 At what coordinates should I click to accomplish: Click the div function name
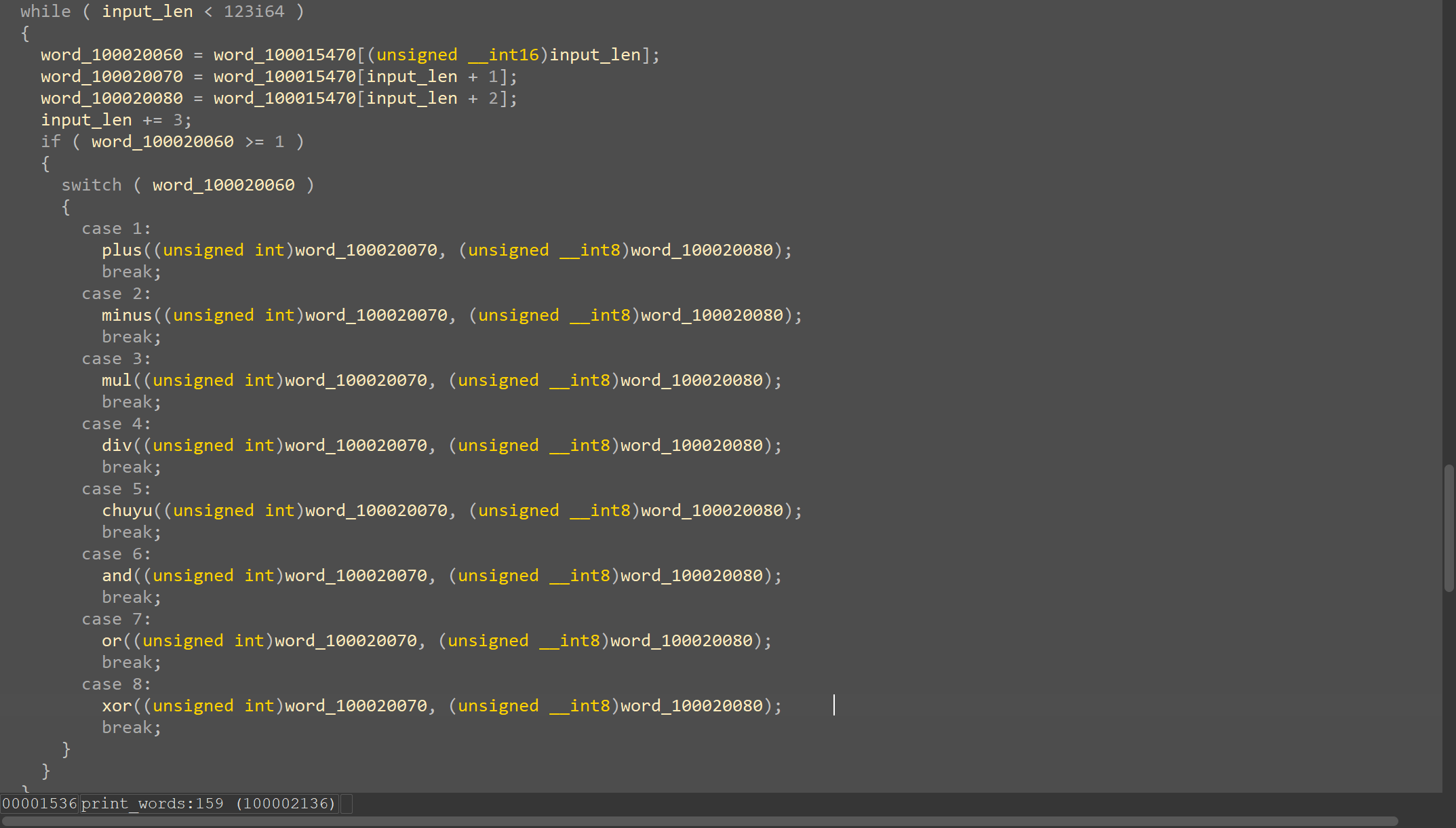(x=117, y=446)
